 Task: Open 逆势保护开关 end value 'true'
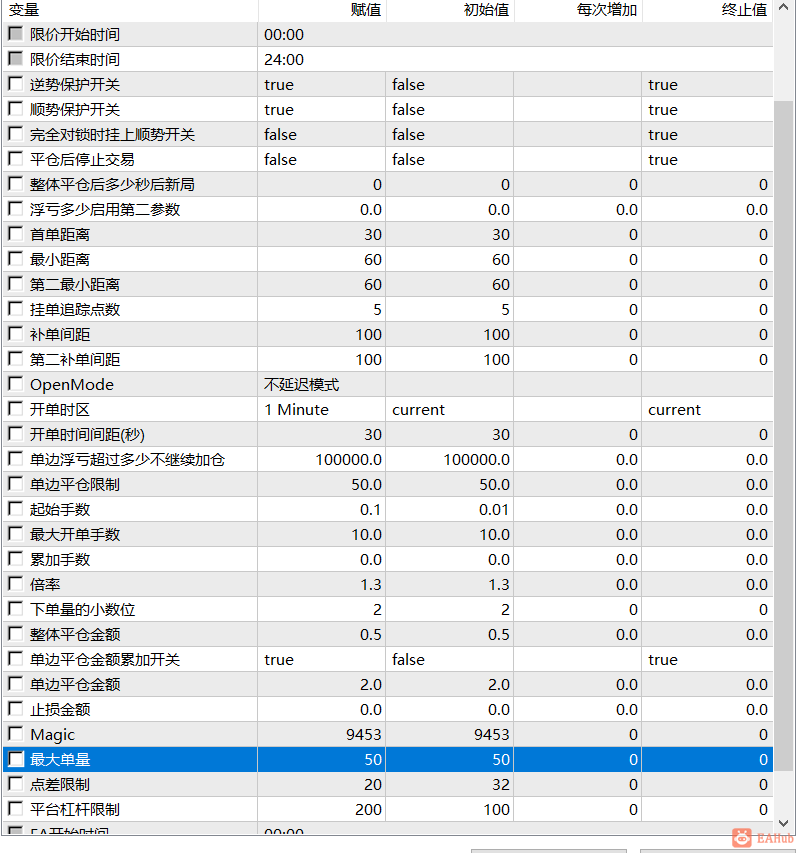(x=707, y=84)
